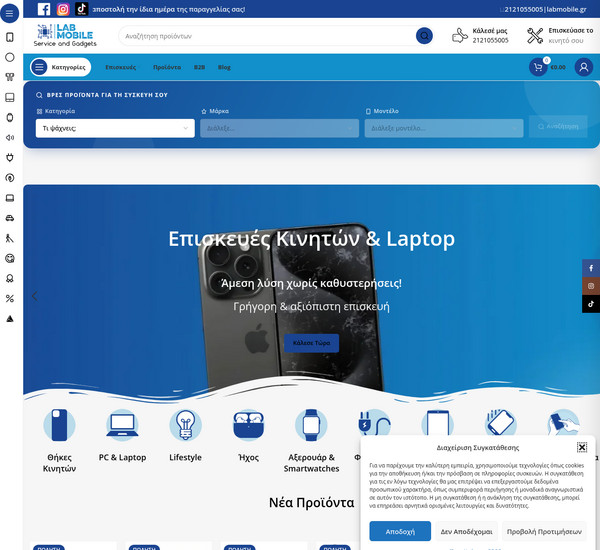Open the B2B menu item

(x=199, y=67)
